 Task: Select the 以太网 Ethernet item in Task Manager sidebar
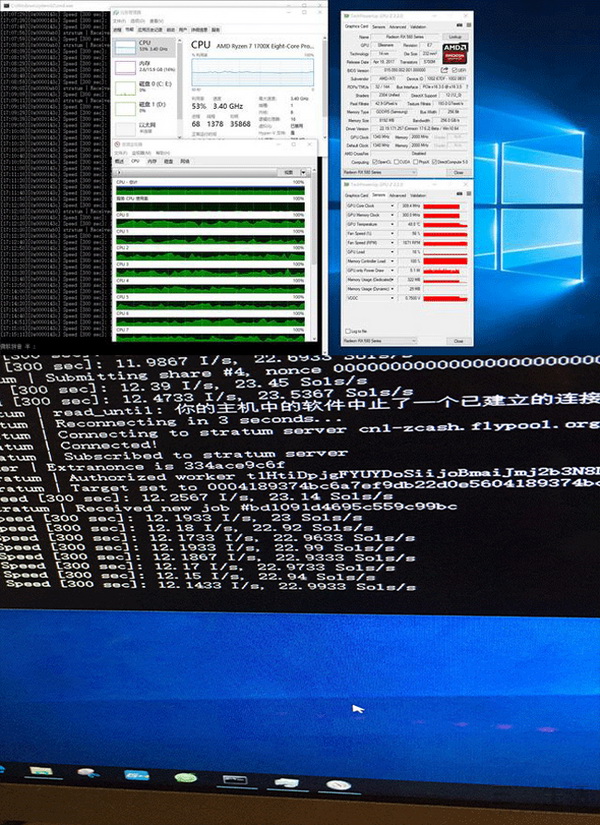144,129
